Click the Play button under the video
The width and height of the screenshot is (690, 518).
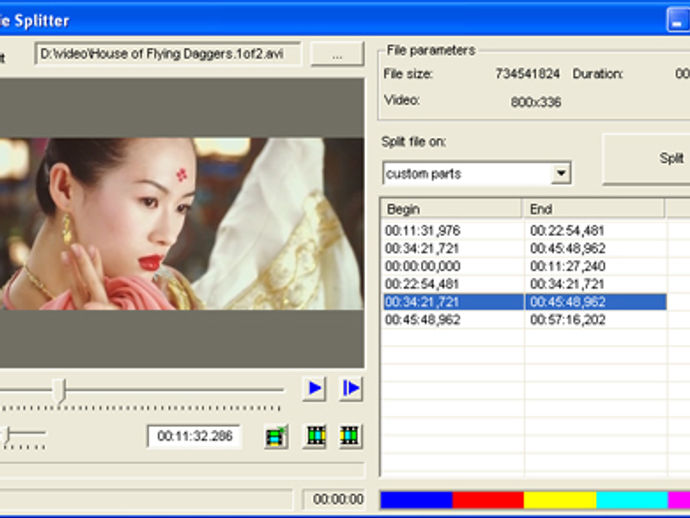click(314, 389)
